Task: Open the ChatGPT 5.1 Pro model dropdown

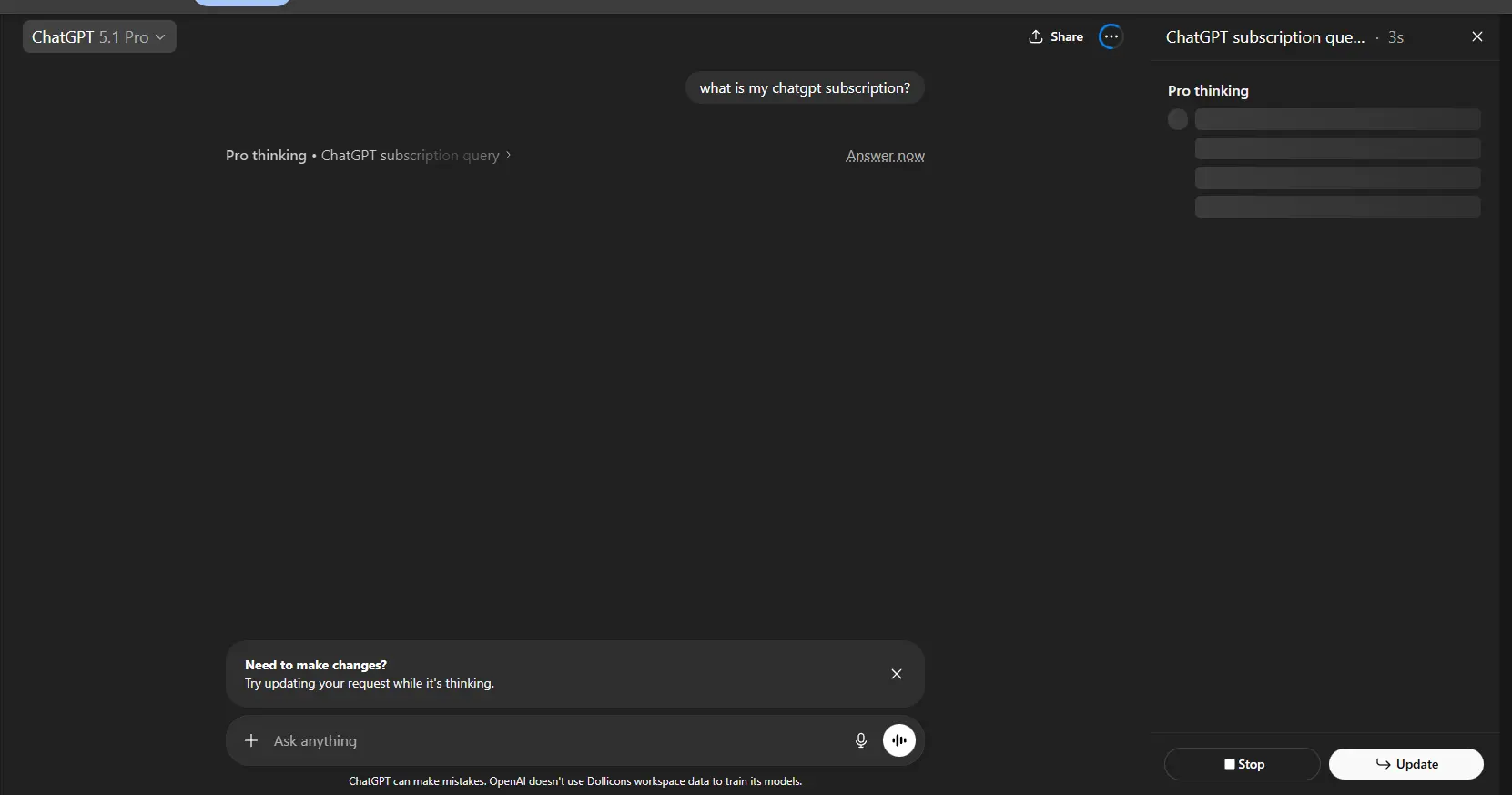Action: pyautogui.click(x=99, y=37)
